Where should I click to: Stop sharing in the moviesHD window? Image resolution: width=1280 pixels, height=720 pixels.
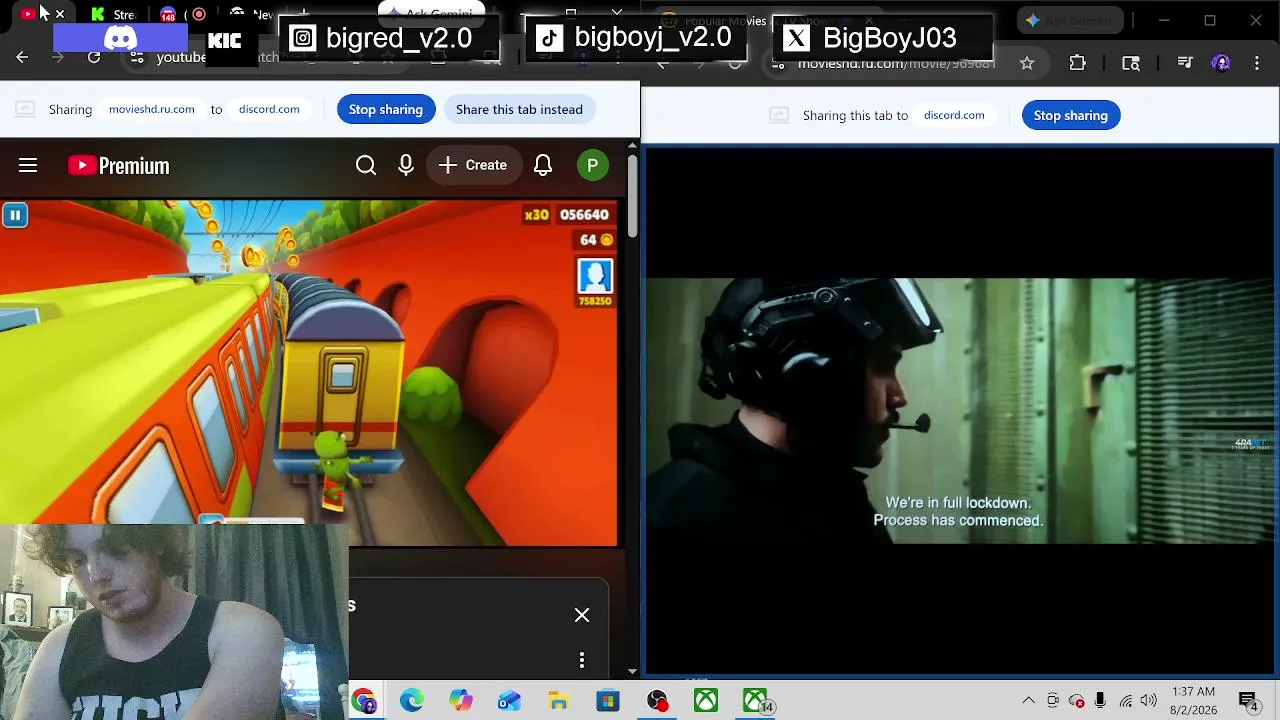tap(1071, 115)
